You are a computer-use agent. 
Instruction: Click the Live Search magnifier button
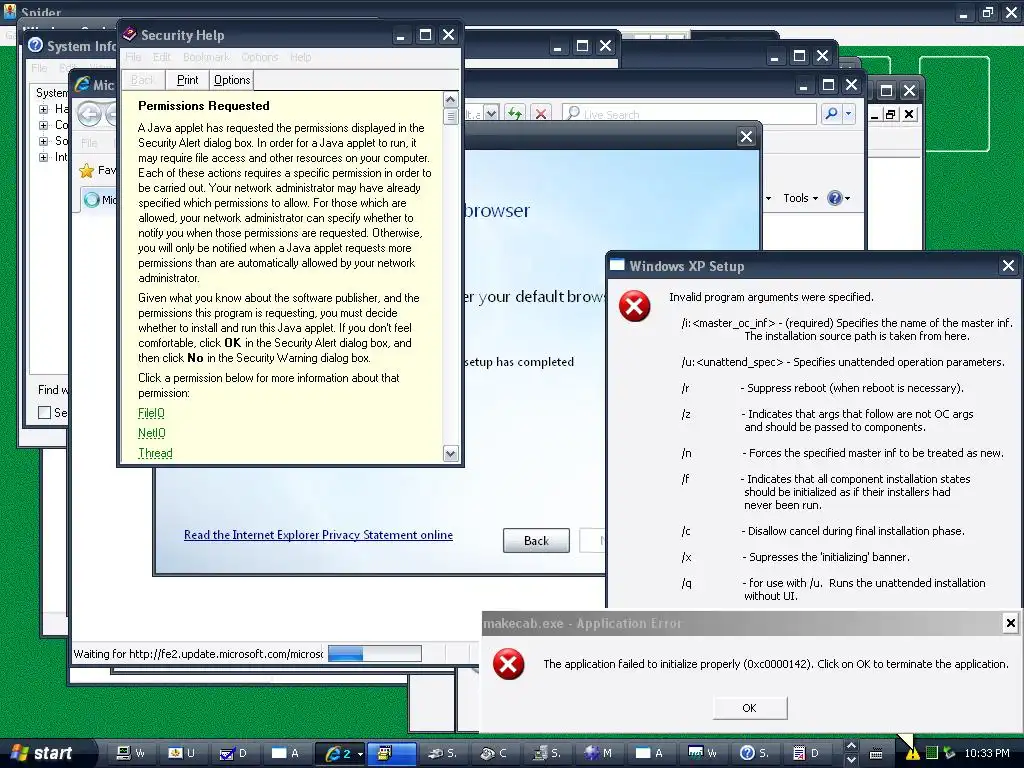pyautogui.click(x=831, y=114)
